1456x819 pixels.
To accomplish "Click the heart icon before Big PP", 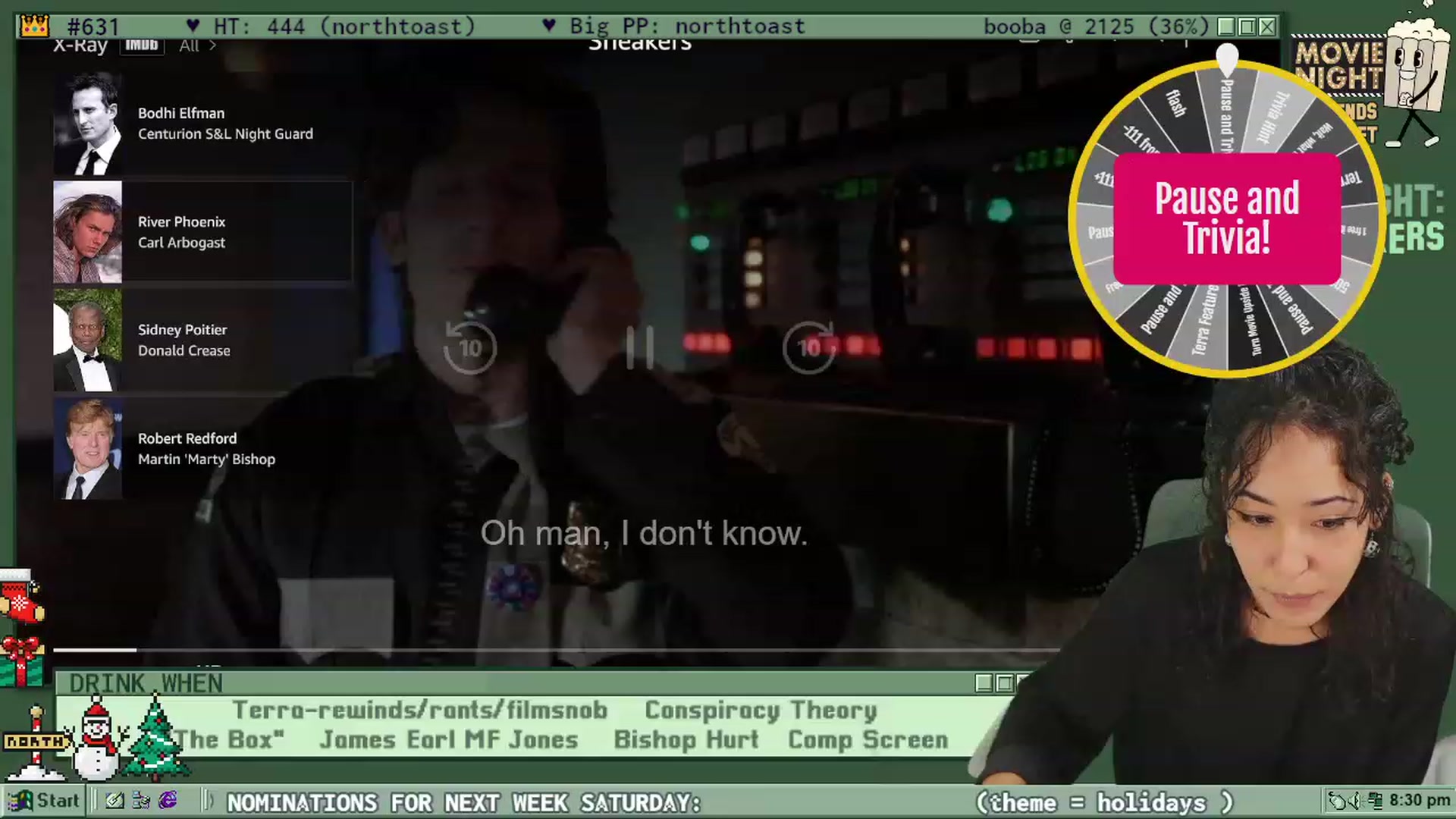I will click(549, 26).
